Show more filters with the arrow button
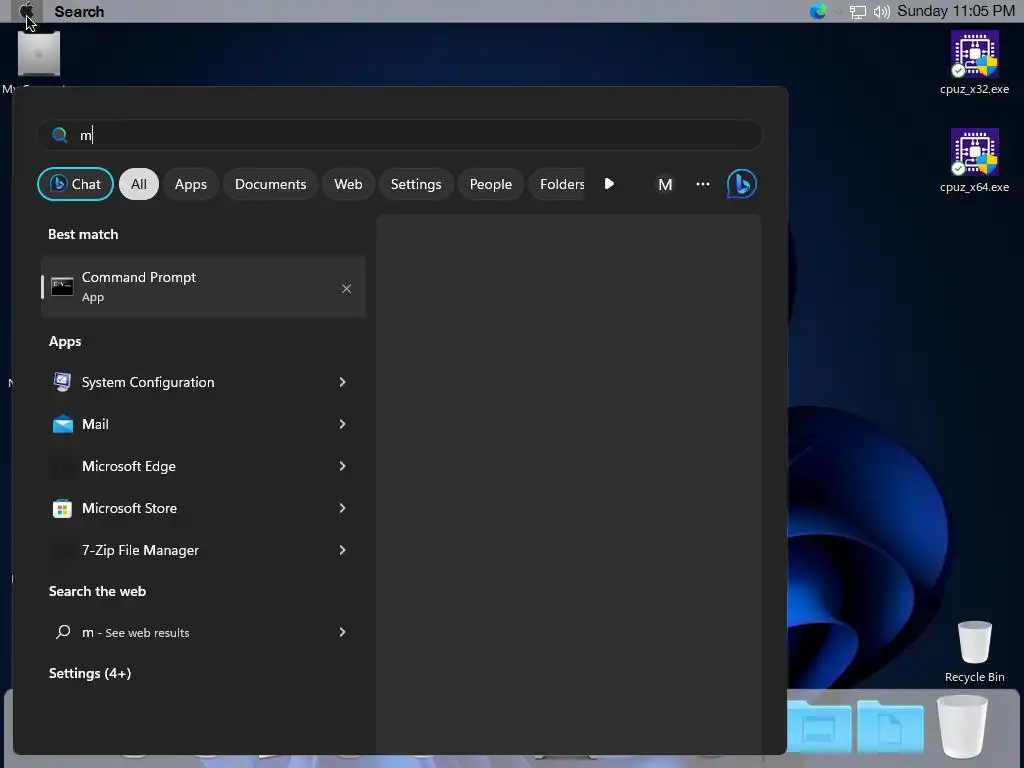This screenshot has height=768, width=1024. click(609, 184)
